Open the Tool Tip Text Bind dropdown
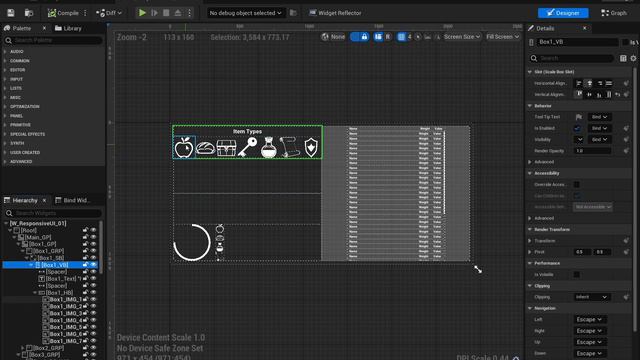The height and width of the screenshot is (360, 640). pyautogui.click(x=599, y=117)
